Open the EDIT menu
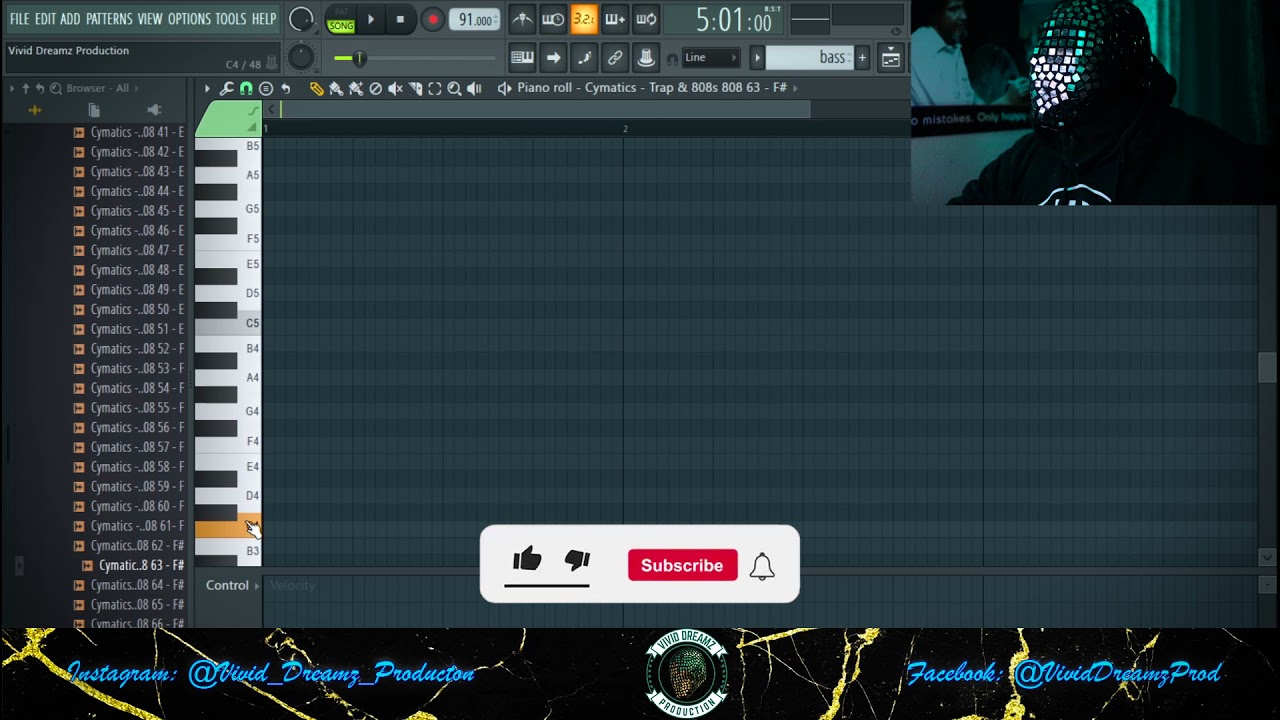The height and width of the screenshot is (720, 1280). pos(45,19)
